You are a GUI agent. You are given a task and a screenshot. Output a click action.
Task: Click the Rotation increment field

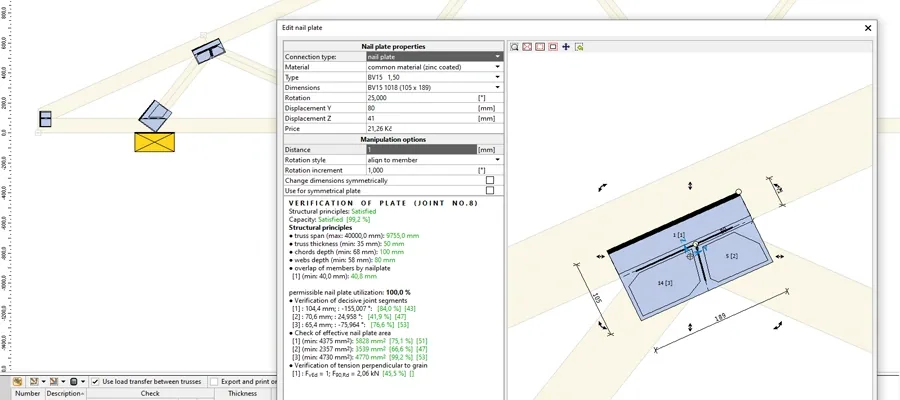(421, 170)
